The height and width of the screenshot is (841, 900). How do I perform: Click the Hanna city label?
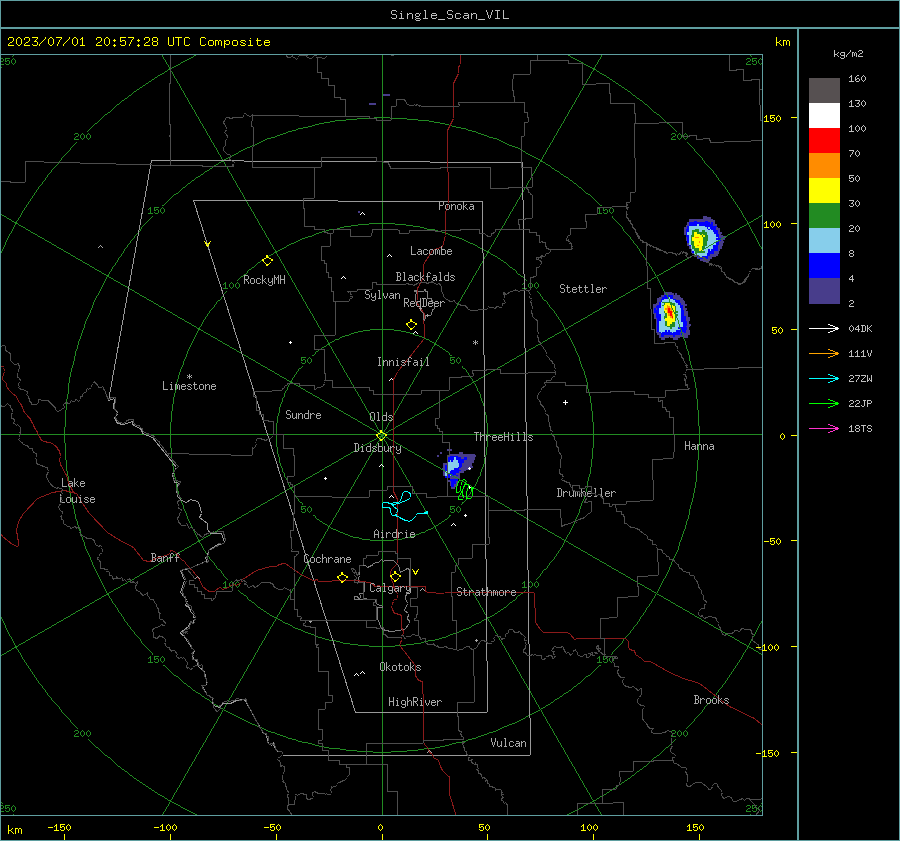699,446
